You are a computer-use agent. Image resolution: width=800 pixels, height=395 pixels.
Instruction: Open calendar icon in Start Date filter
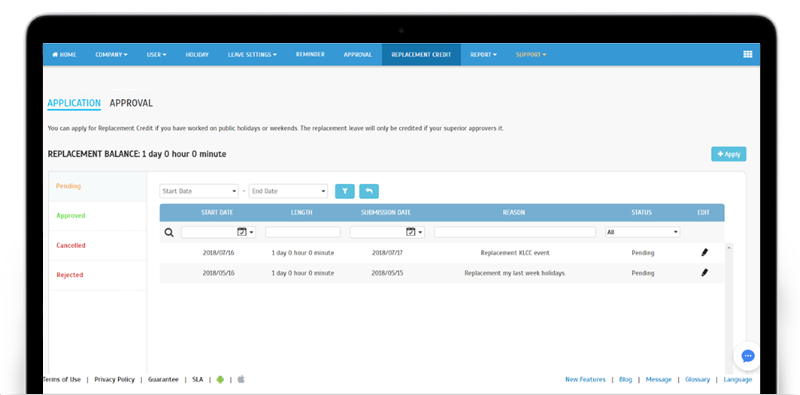point(242,232)
